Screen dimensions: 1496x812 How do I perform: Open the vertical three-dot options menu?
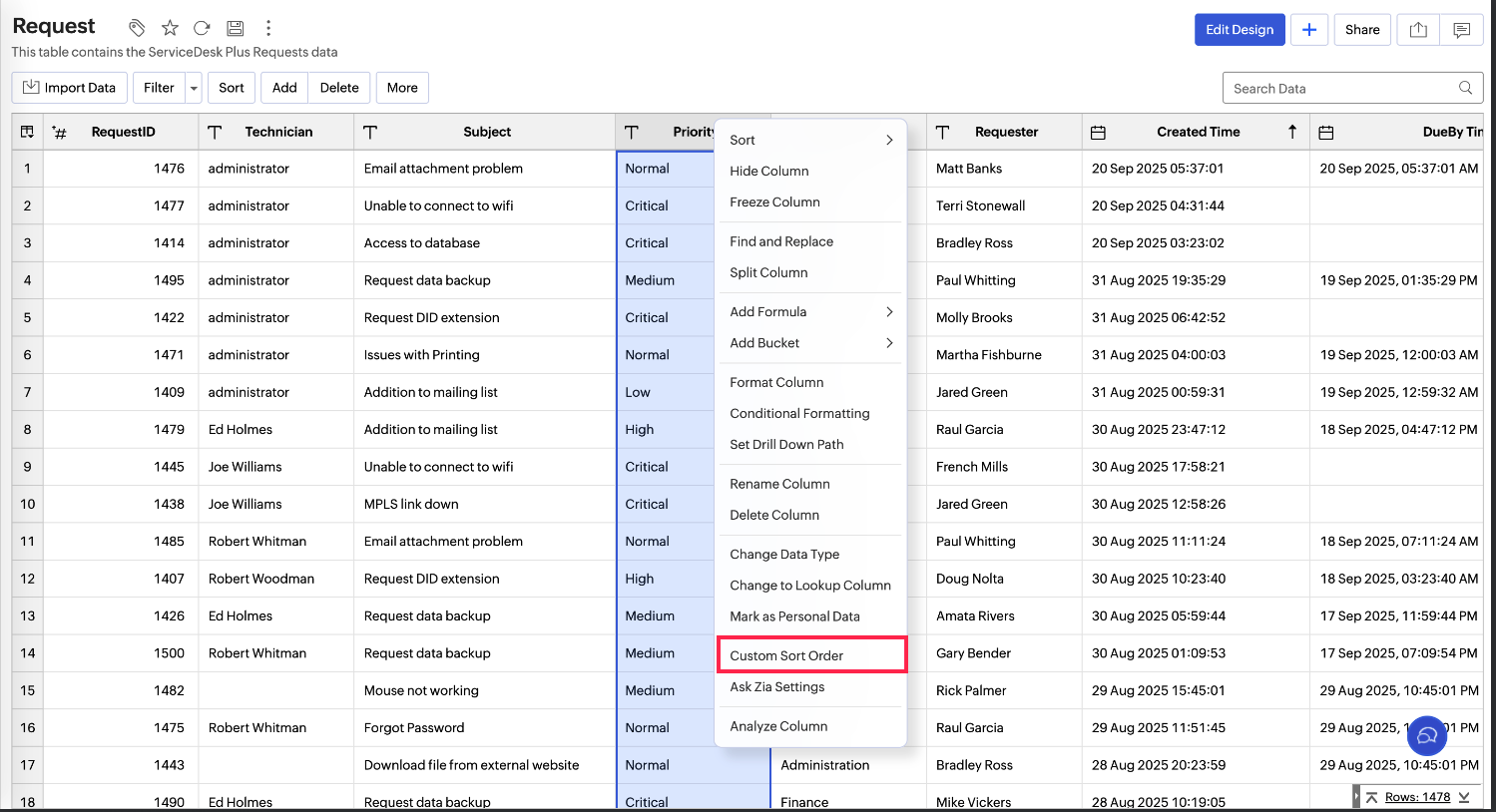click(267, 28)
